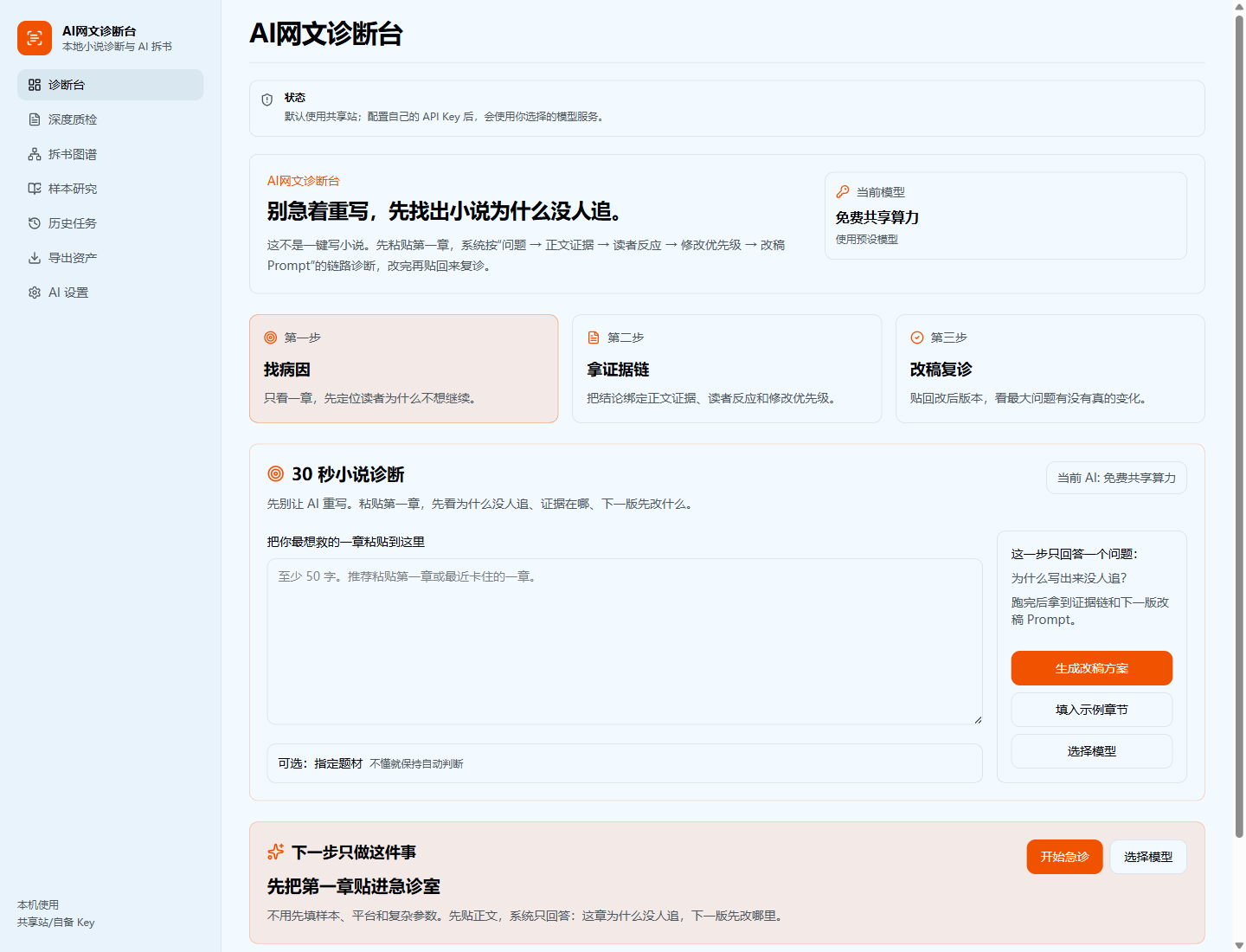Click the 深度质检 document icon
This screenshot has height=952, width=1246.
pyautogui.click(x=35, y=119)
